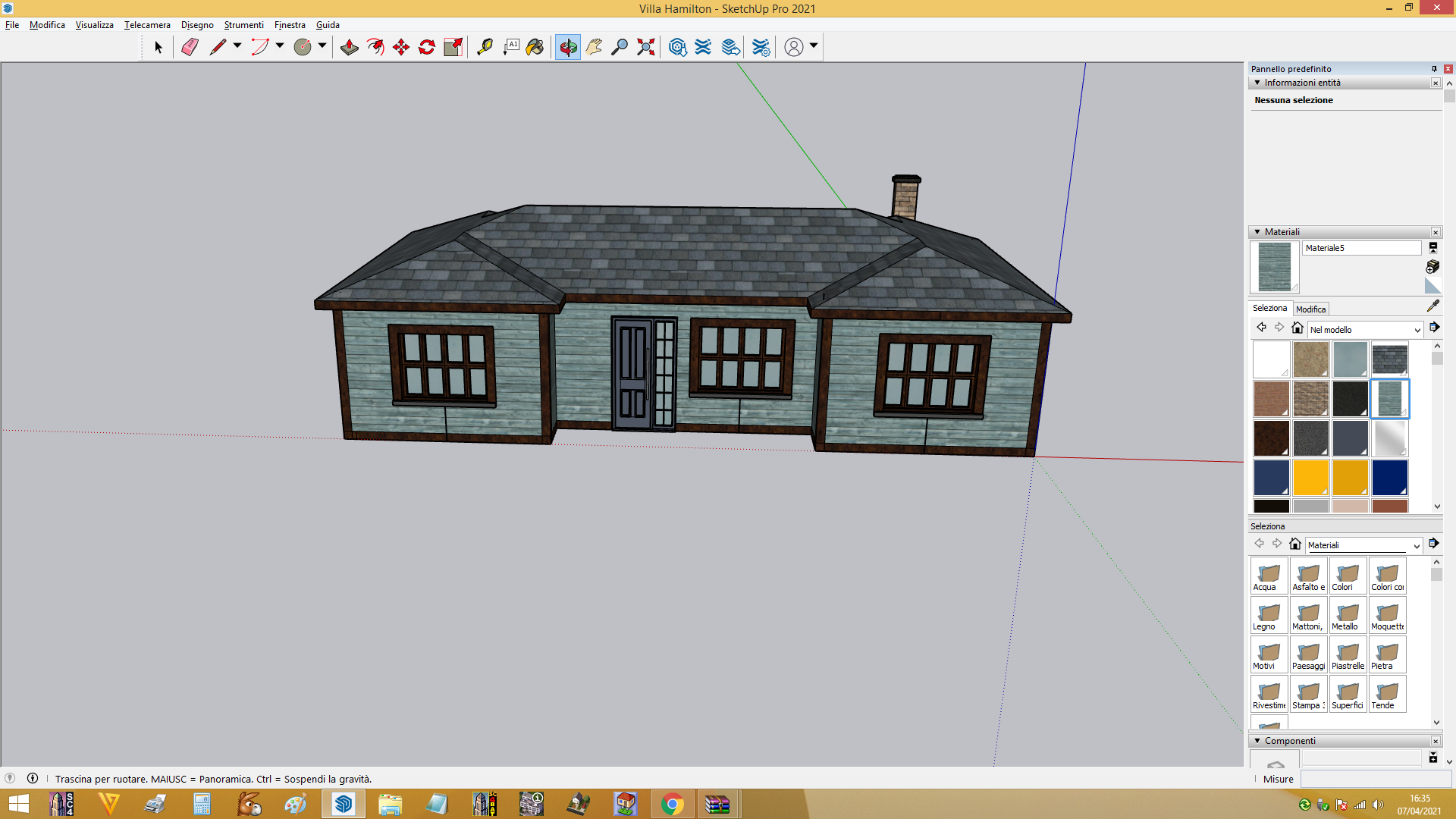The image size is (1456, 819).
Task: Select the Paint Bucket tool
Action: point(535,47)
